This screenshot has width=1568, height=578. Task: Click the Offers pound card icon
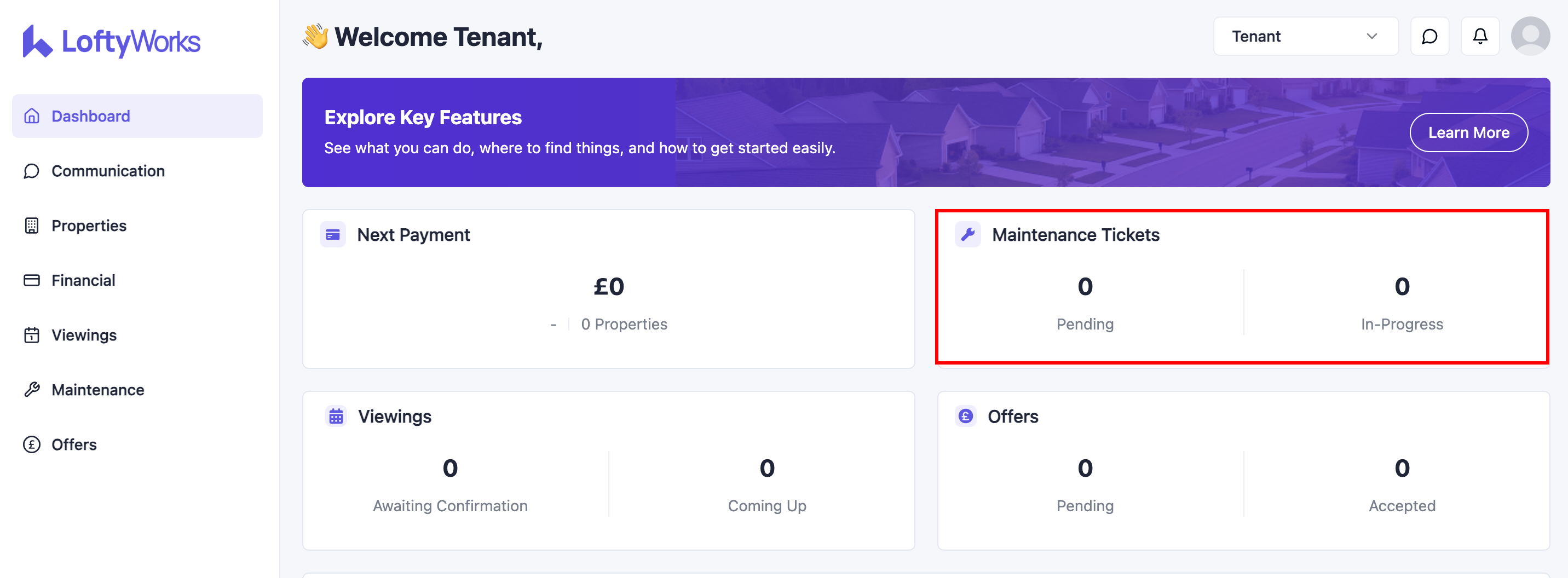pos(965,417)
